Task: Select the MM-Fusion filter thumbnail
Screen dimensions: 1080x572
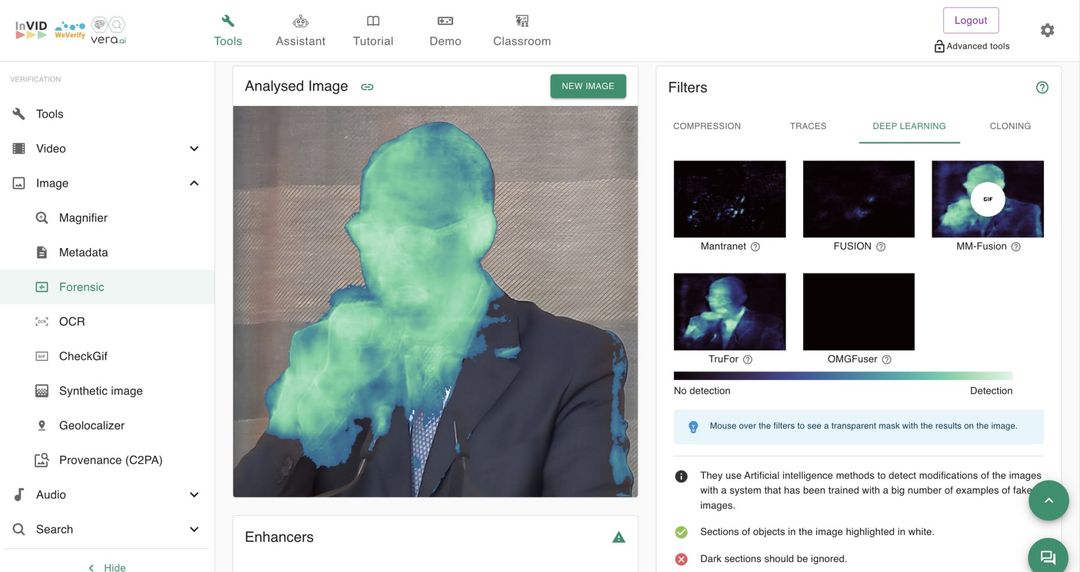Action: (987, 199)
